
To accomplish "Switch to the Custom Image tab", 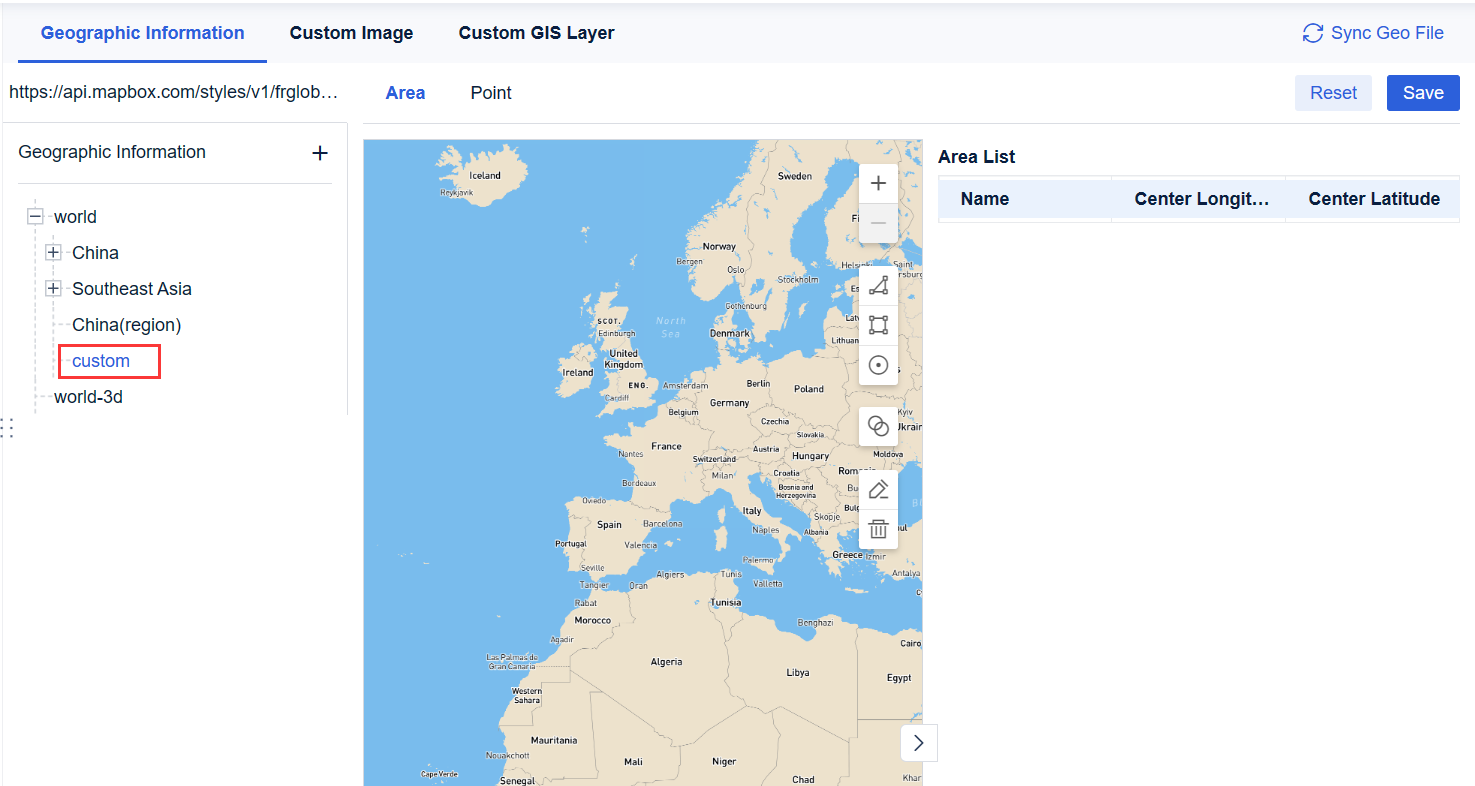I will pyautogui.click(x=351, y=32).
